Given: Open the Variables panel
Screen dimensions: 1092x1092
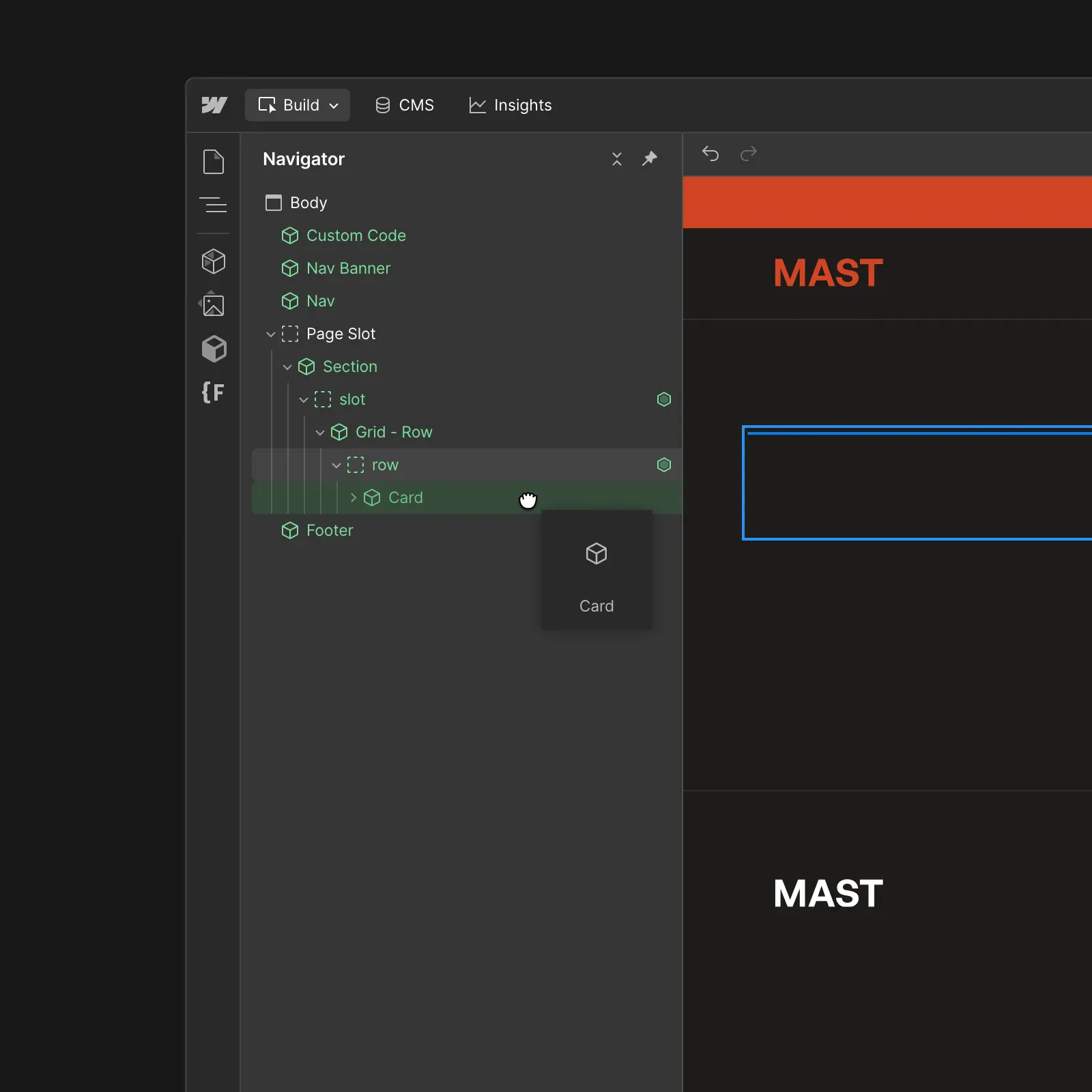Looking at the screenshot, I should [214, 392].
